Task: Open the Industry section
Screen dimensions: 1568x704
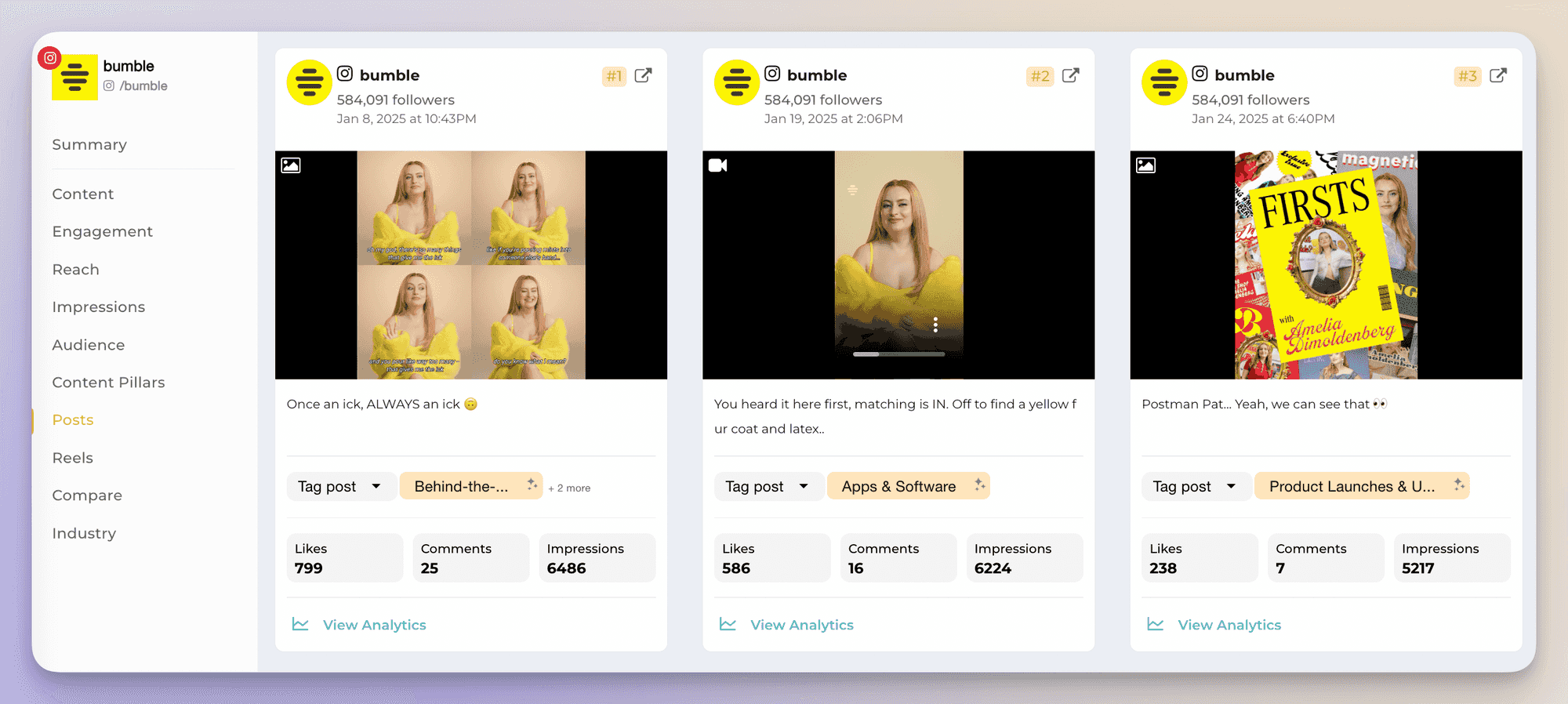Action: pos(84,533)
